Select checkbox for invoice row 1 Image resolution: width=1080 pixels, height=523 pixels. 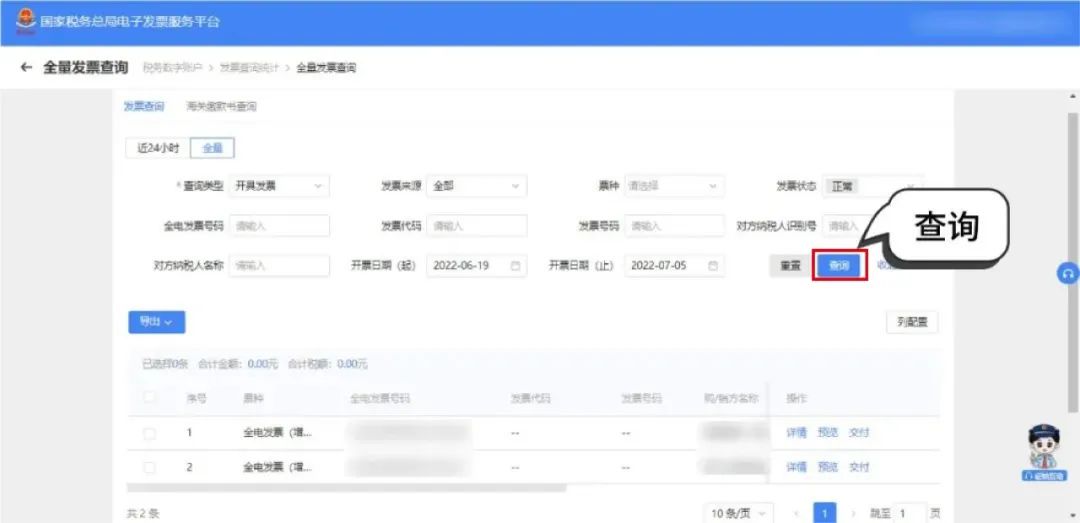(x=150, y=434)
